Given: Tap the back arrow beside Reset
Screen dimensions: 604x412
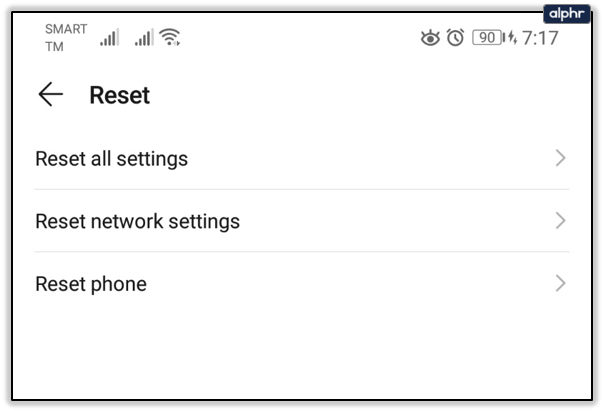Looking at the screenshot, I should tap(50, 94).
